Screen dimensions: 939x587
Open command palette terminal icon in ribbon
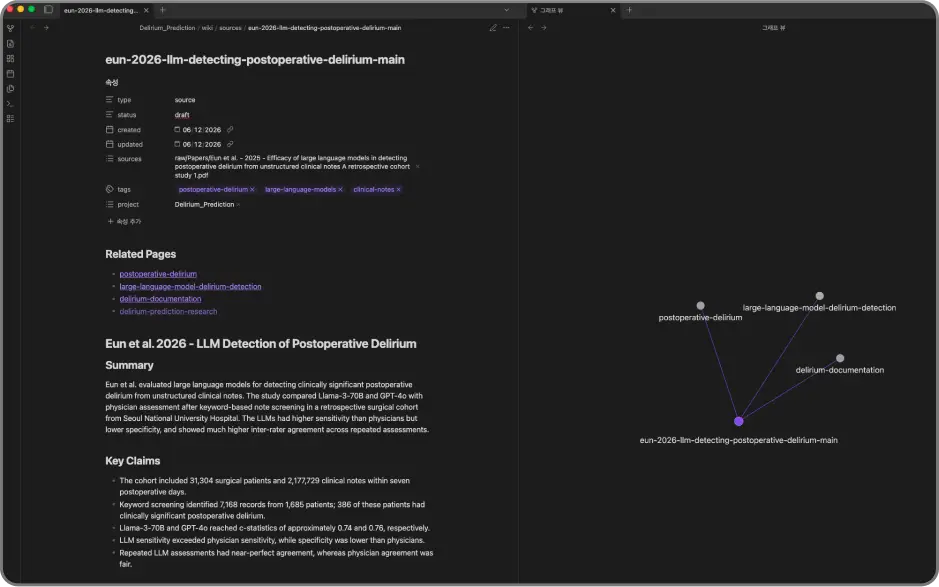click(10, 104)
